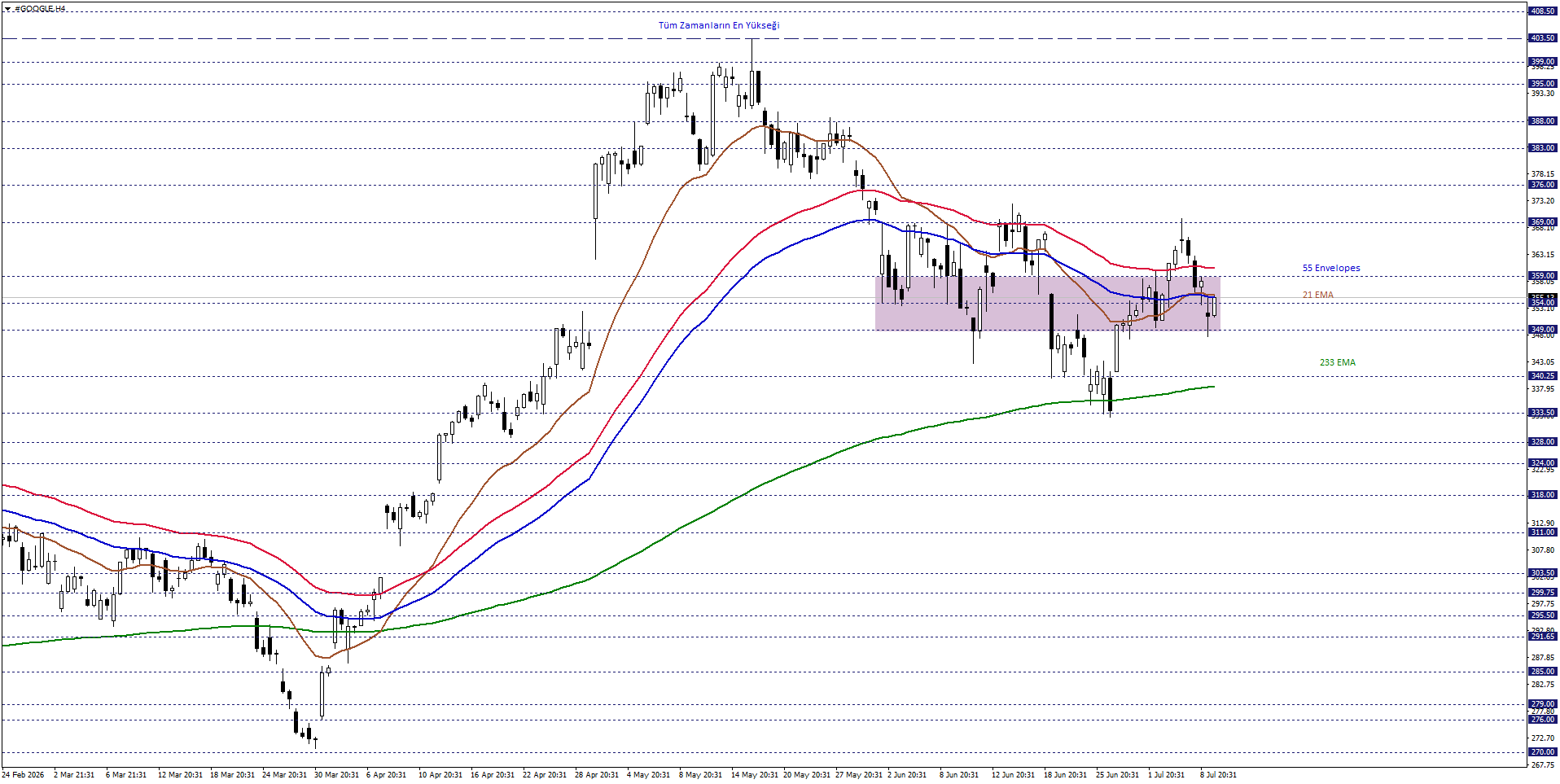Open the dropdown arrow beside #GOOGLE,H4
The image size is (1560, 784).
click(7, 9)
